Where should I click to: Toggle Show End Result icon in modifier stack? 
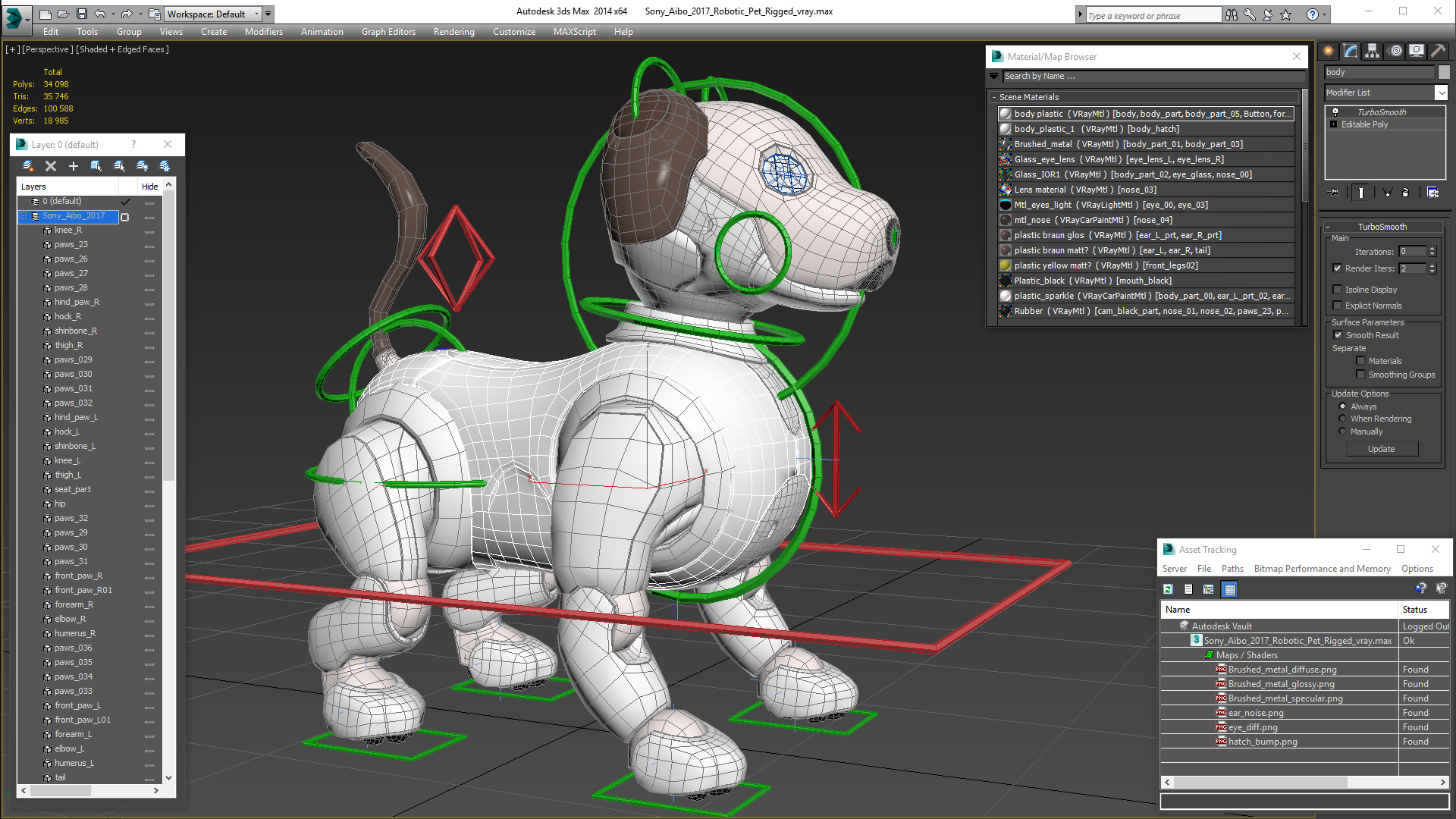point(1361,193)
